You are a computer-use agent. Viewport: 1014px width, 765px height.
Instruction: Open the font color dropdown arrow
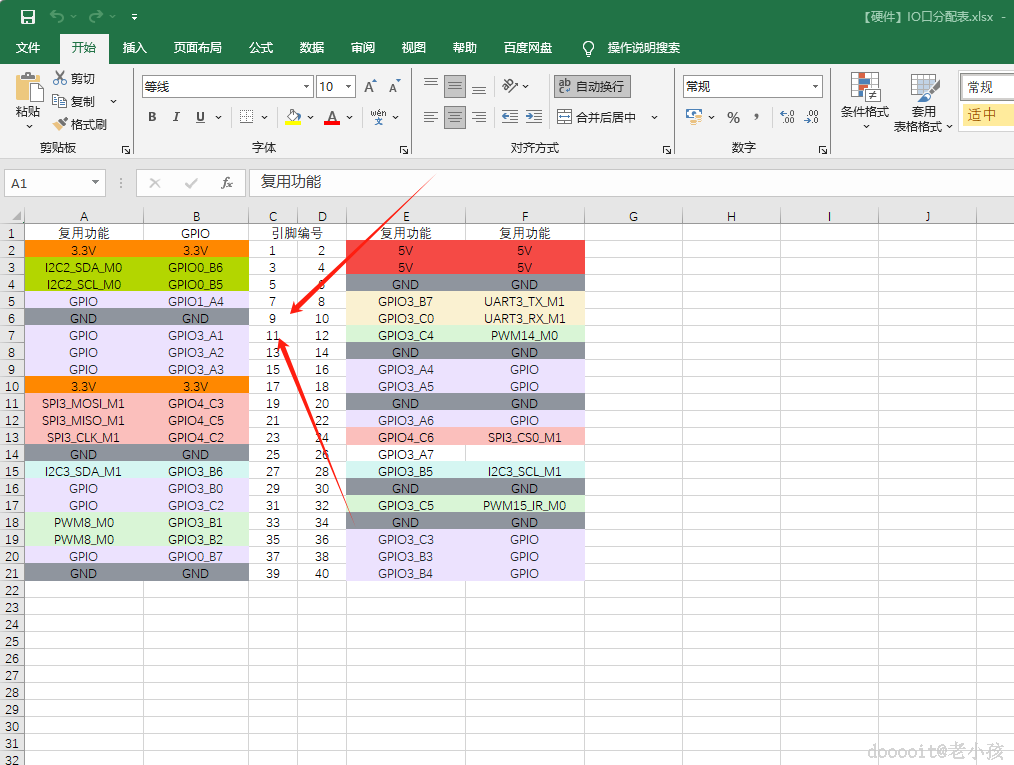pyautogui.click(x=350, y=118)
